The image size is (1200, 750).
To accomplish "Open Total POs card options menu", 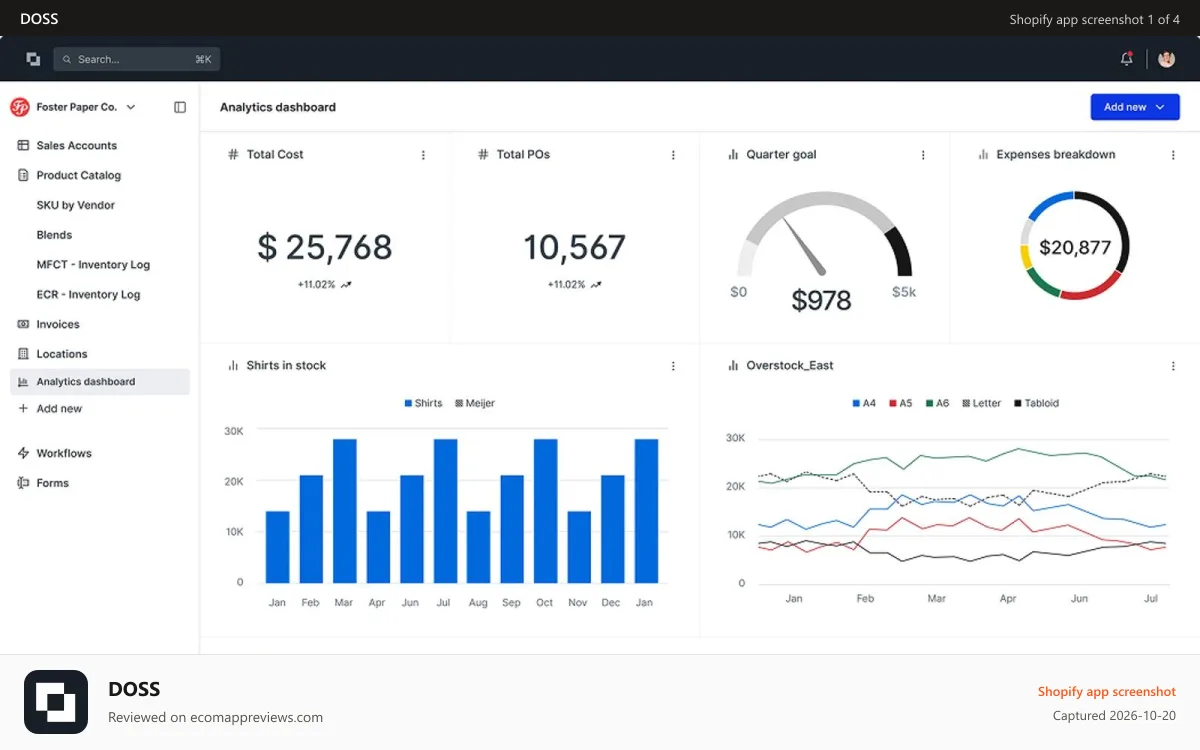I will pos(673,155).
